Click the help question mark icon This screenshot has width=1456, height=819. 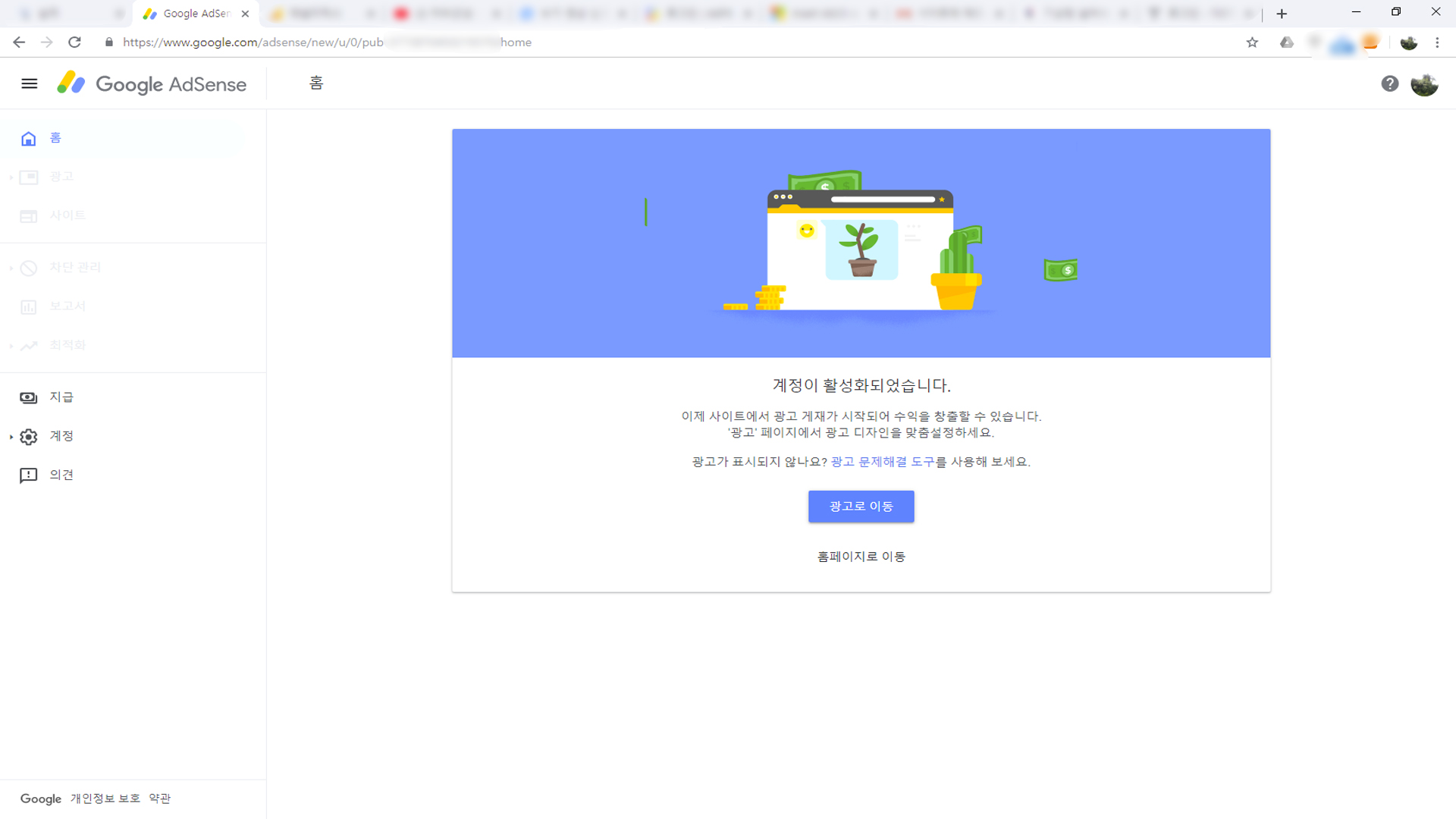click(1389, 83)
